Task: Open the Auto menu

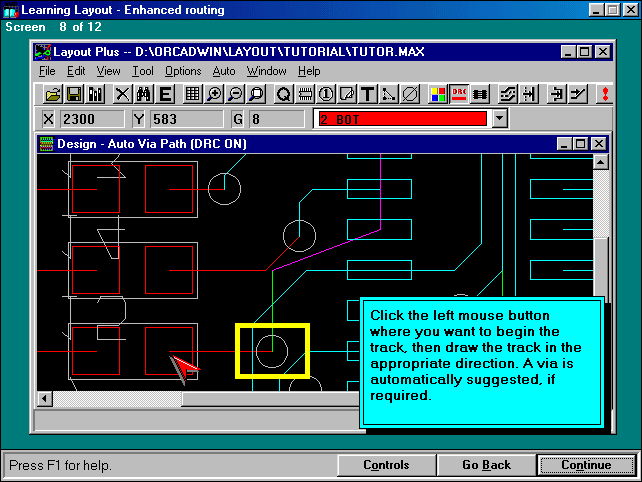Action: (x=224, y=71)
